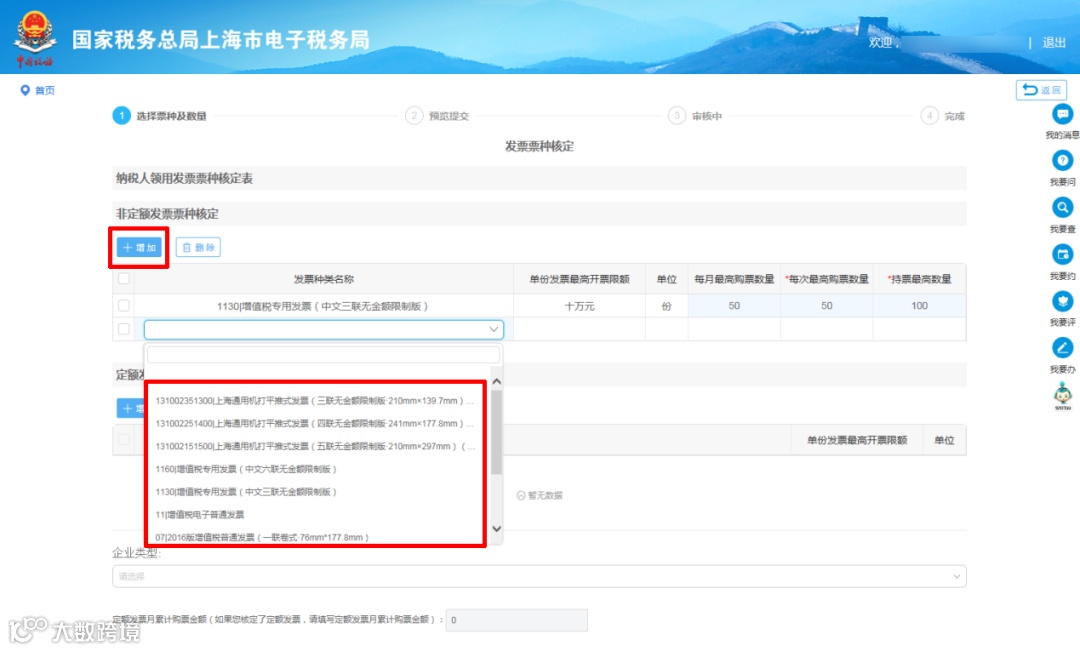Click the 定额发票月累计购票金额 field showing 0
The height and width of the screenshot is (651, 1080).
pos(517,620)
